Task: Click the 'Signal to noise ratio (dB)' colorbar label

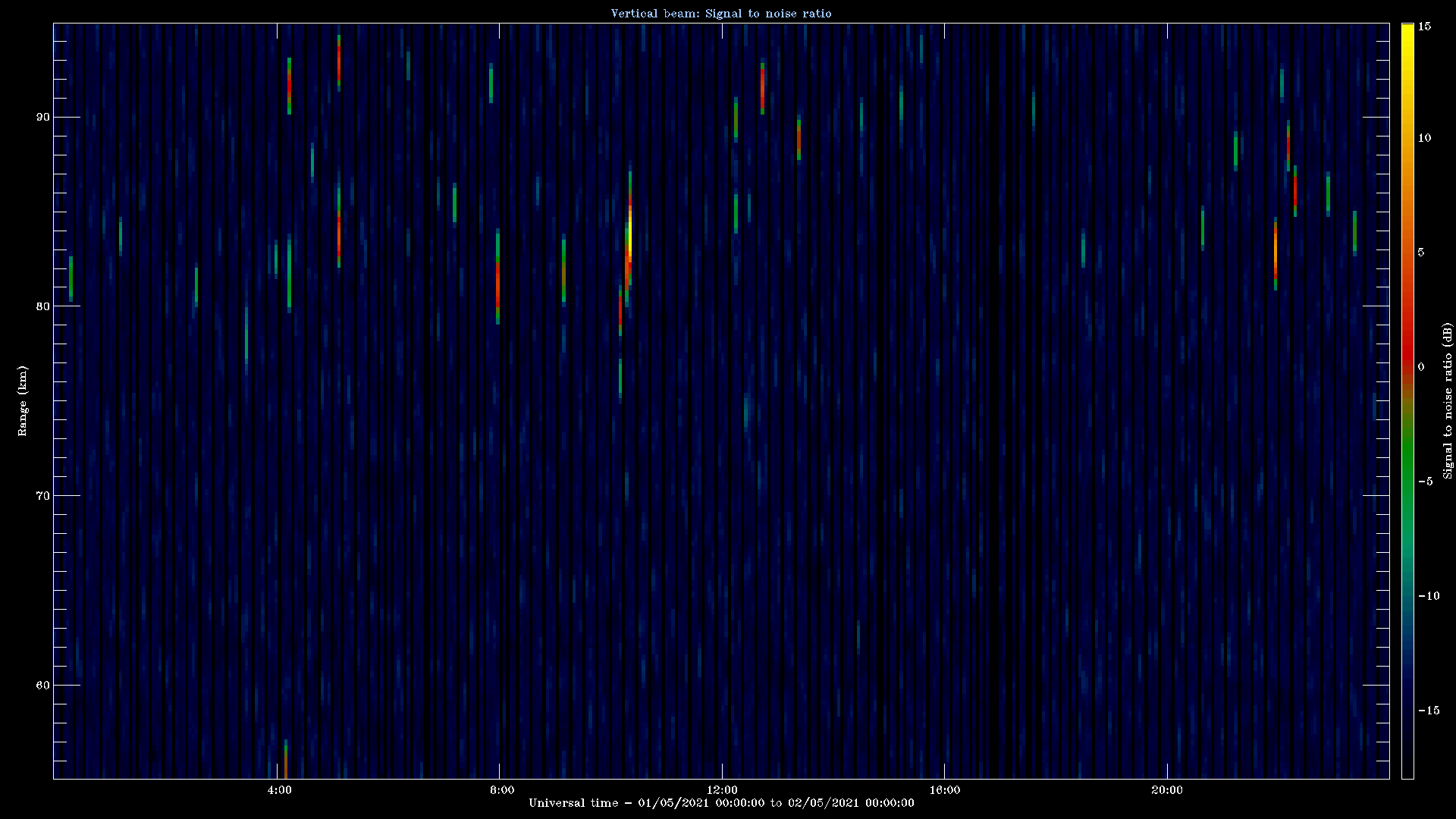Action: click(1448, 400)
